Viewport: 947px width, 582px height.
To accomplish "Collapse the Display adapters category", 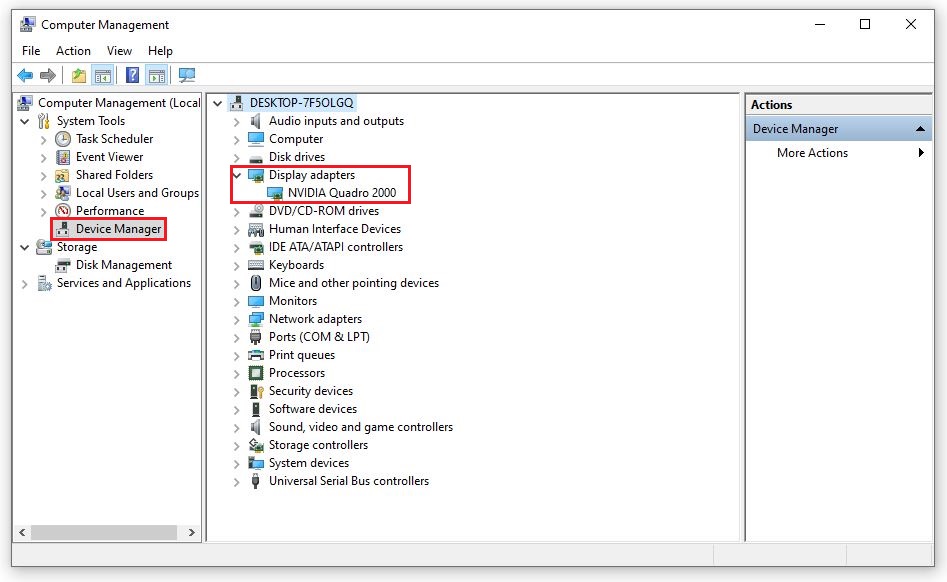I will point(236,174).
